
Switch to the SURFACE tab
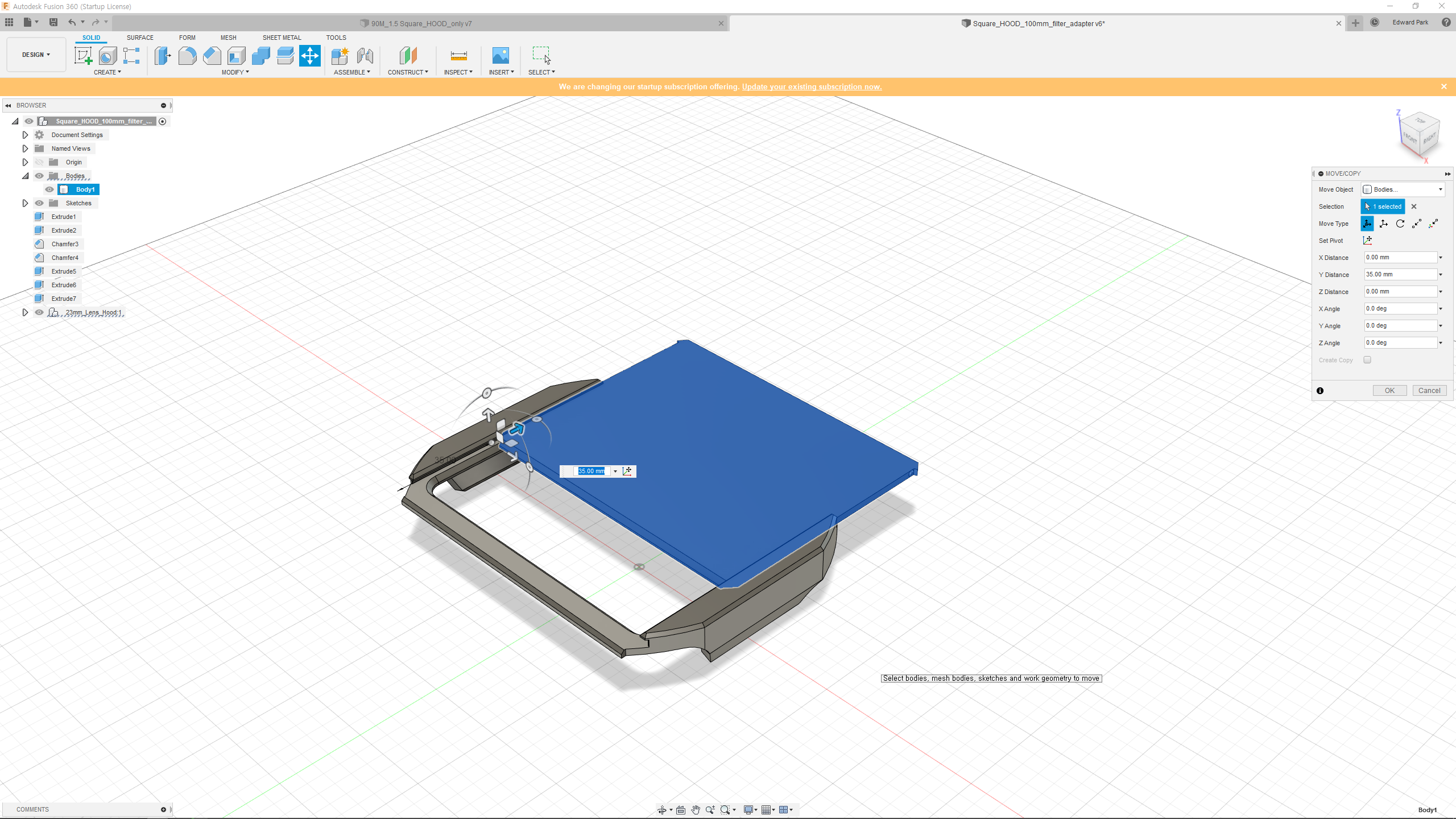tap(140, 38)
